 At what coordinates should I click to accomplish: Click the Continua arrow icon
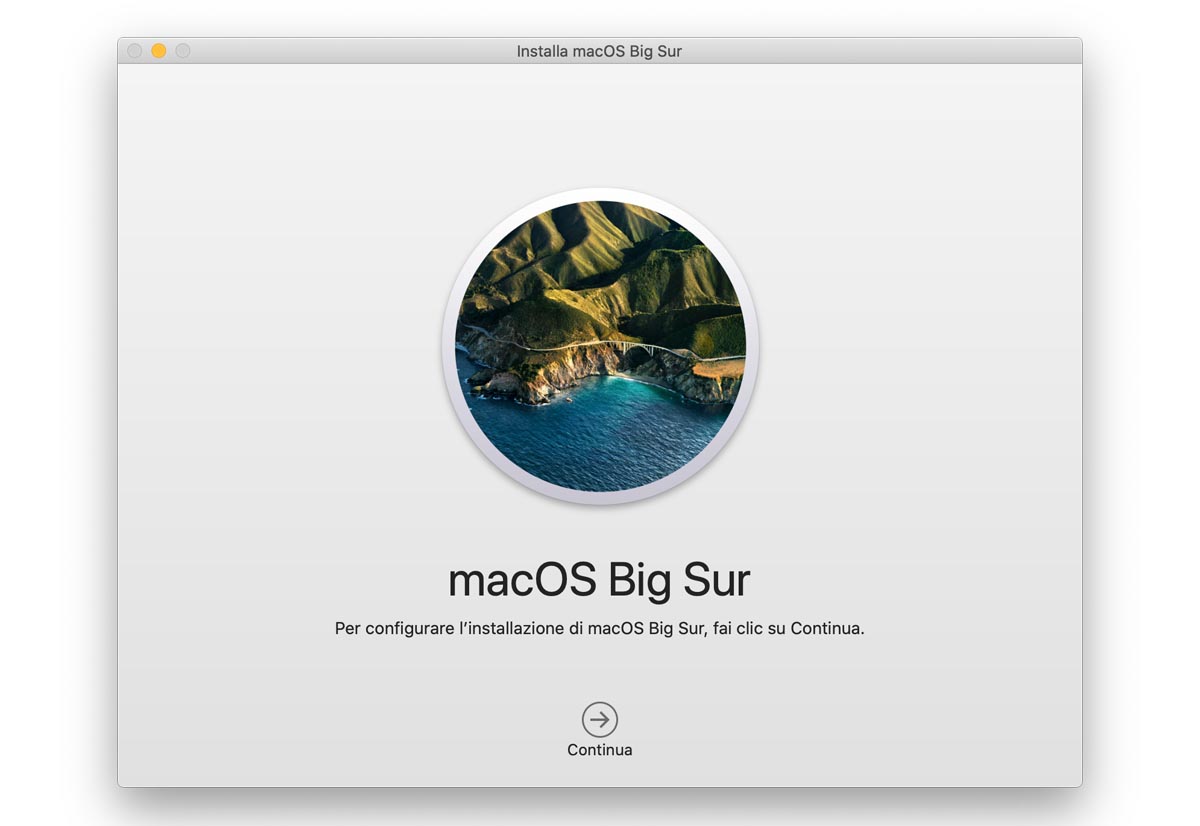[x=600, y=719]
